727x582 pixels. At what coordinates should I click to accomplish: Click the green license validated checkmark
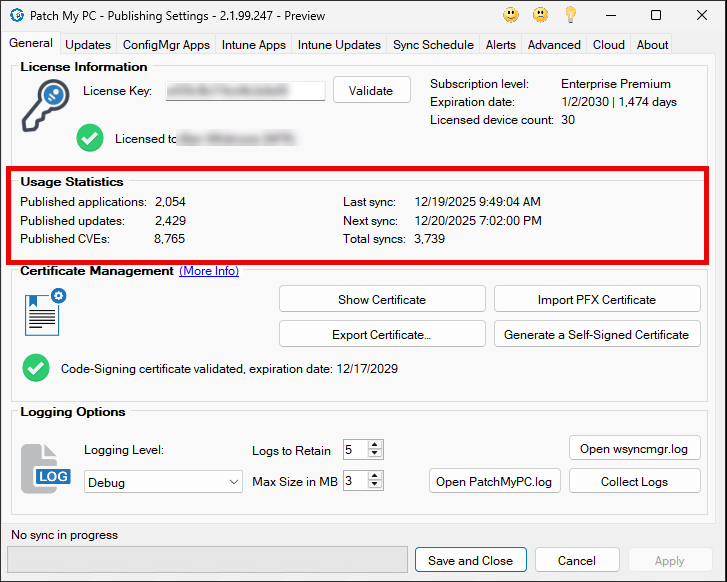point(90,139)
